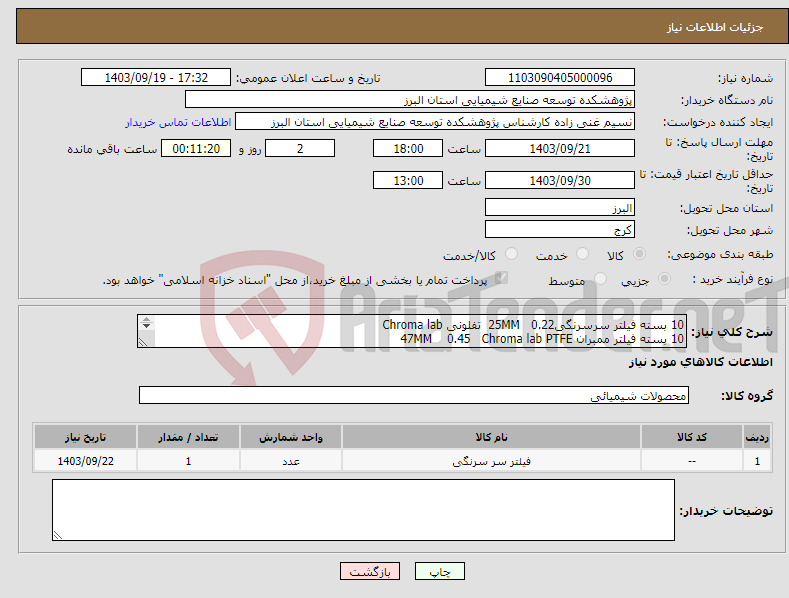
Task: Click the textarea resize handle in توضیحات خریدار
Action: pyautogui.click(x=58, y=536)
